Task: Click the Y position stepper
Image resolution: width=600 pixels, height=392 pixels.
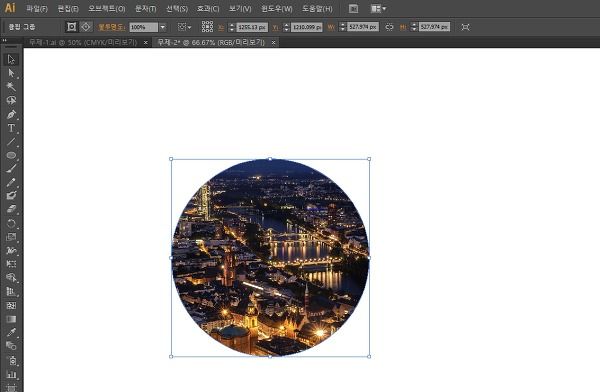Action: pyautogui.click(x=286, y=27)
